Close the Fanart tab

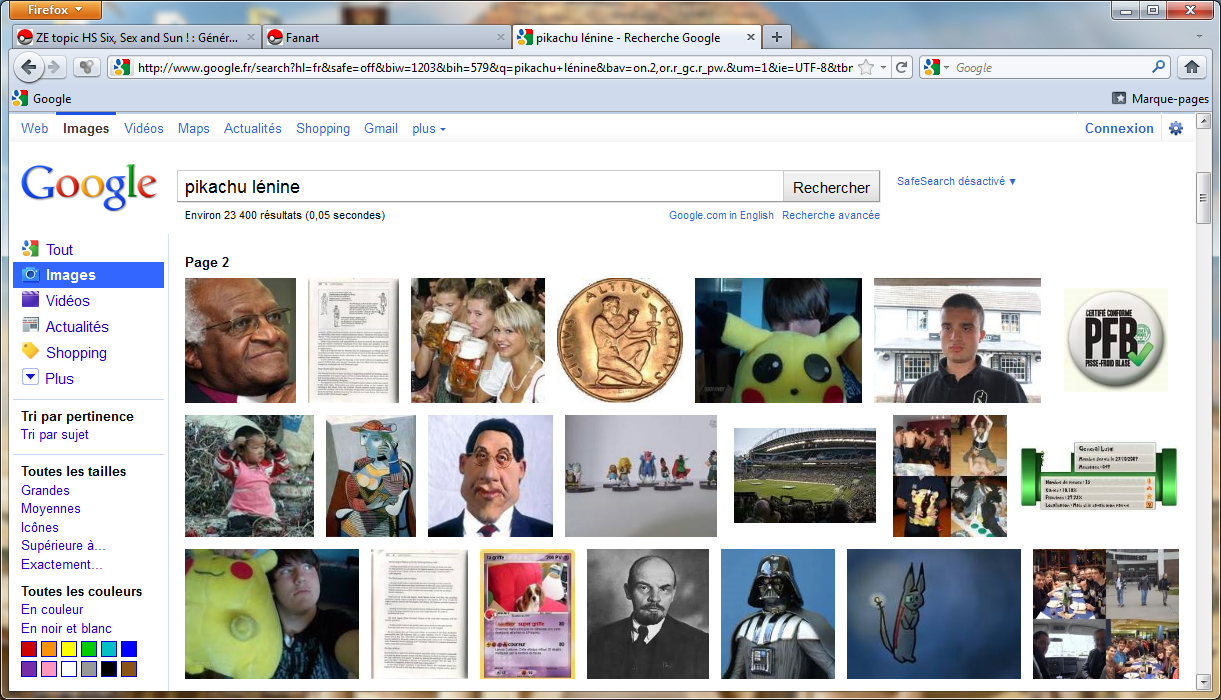coord(501,38)
